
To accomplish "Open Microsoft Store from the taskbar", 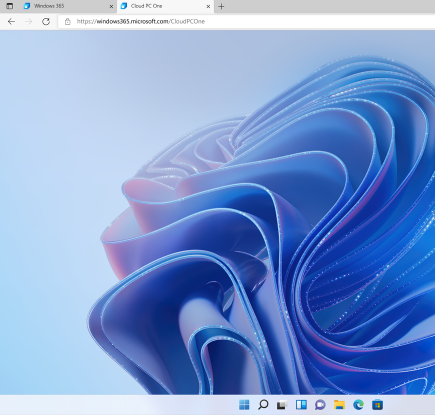I will tap(377, 405).
